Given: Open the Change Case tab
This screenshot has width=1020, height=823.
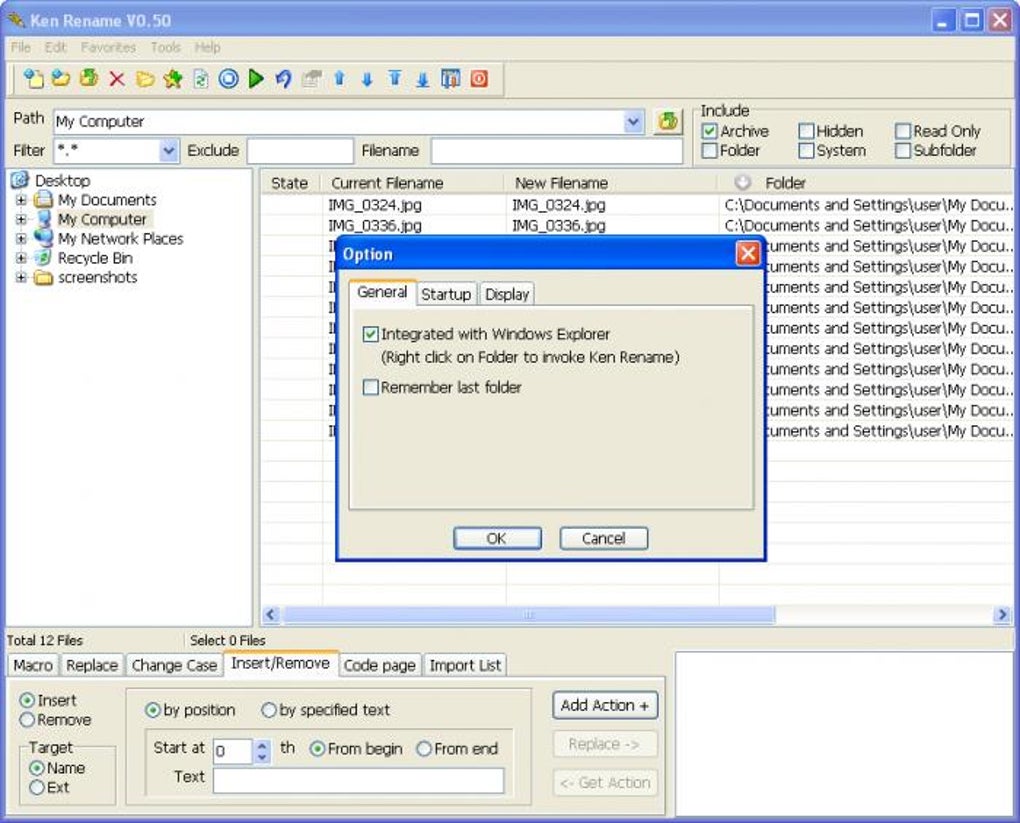Looking at the screenshot, I should point(174,666).
